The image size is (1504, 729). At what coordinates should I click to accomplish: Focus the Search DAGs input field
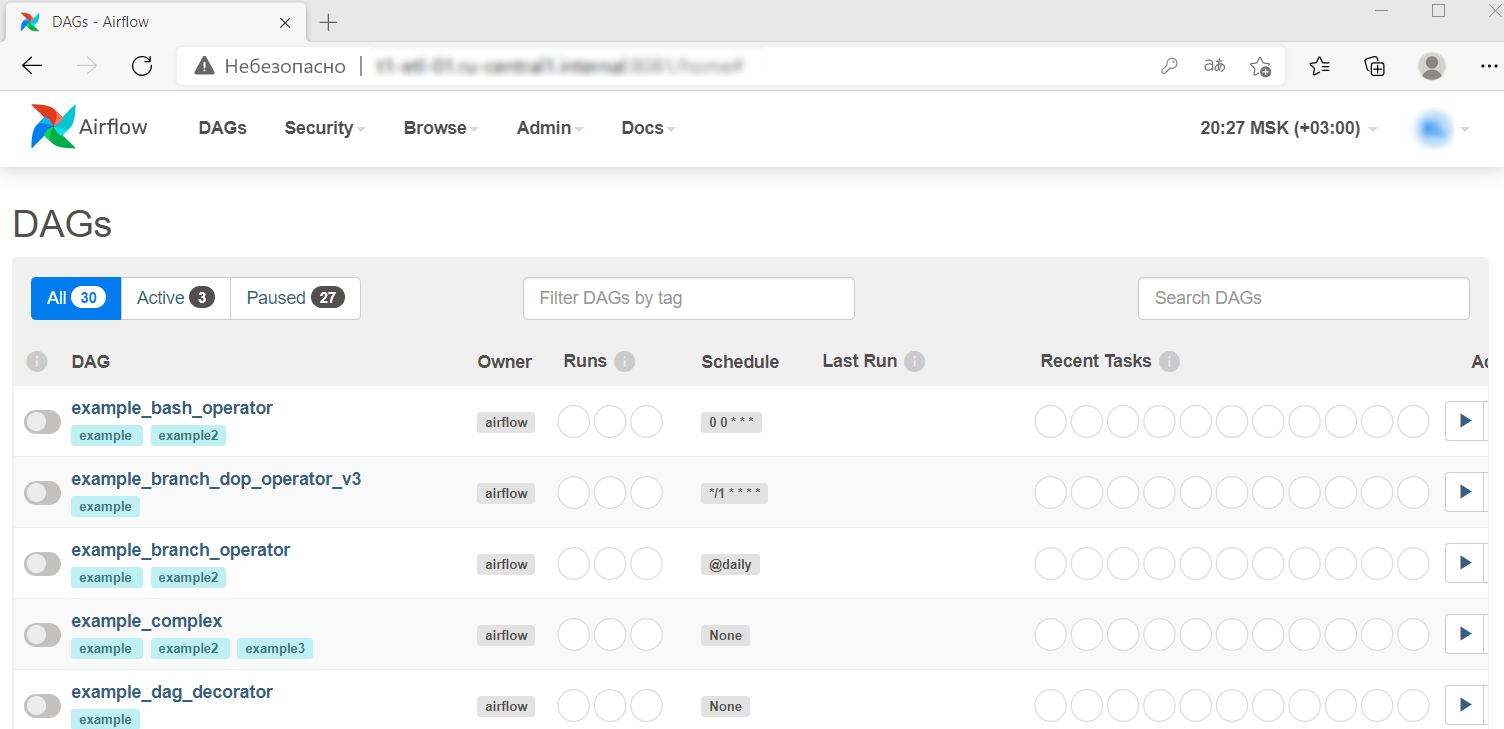(1303, 298)
